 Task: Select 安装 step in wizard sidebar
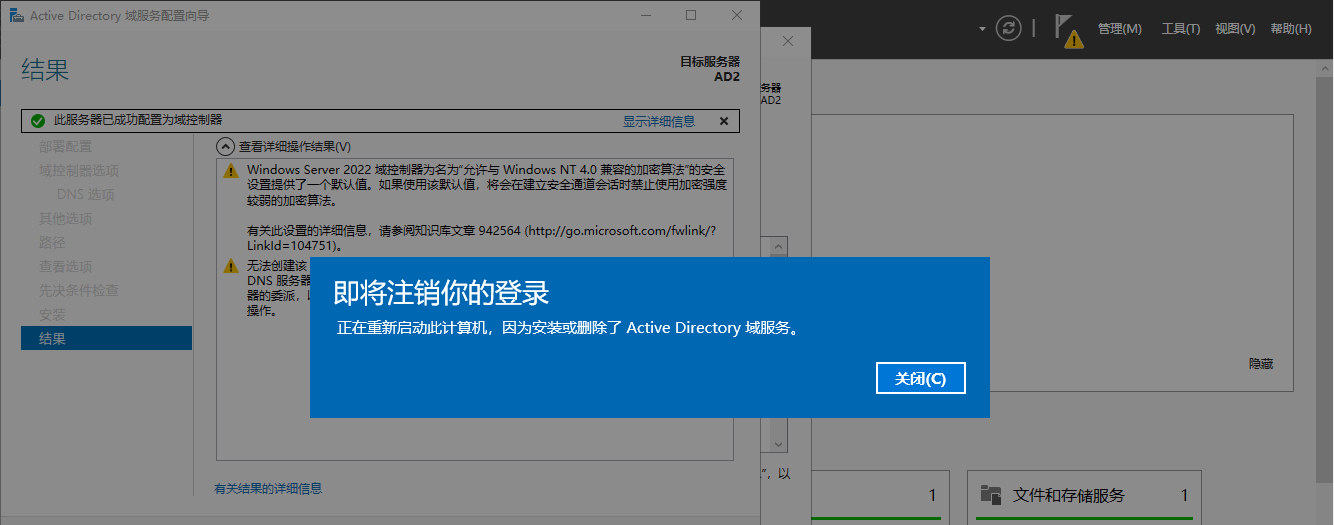[52, 314]
